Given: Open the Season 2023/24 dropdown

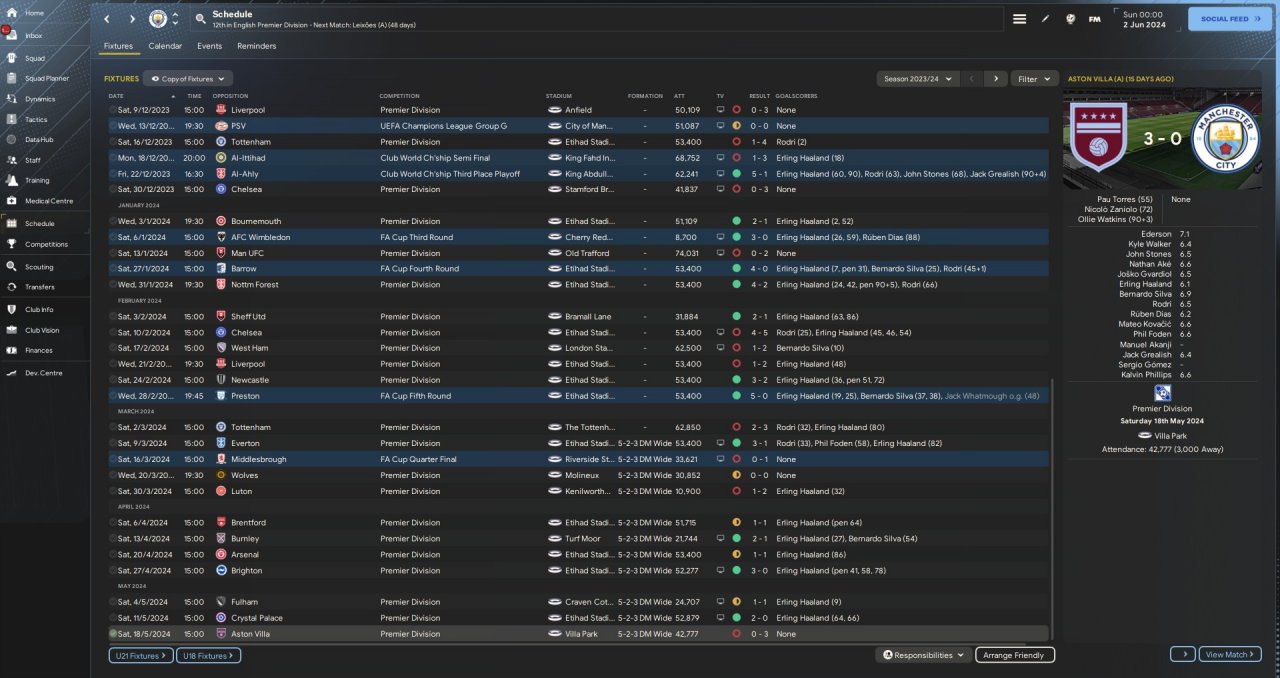Looking at the screenshot, I should 918,78.
